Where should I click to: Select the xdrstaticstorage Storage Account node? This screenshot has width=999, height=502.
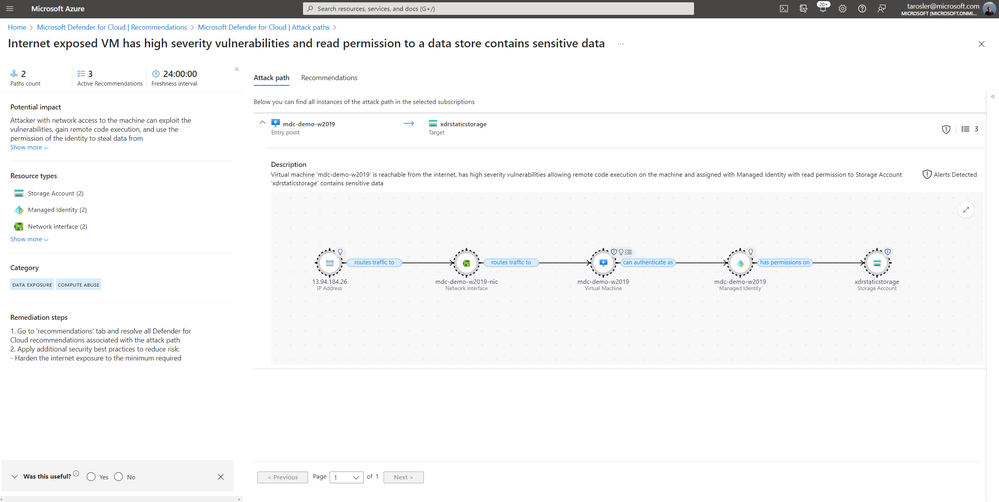[x=877, y=262]
